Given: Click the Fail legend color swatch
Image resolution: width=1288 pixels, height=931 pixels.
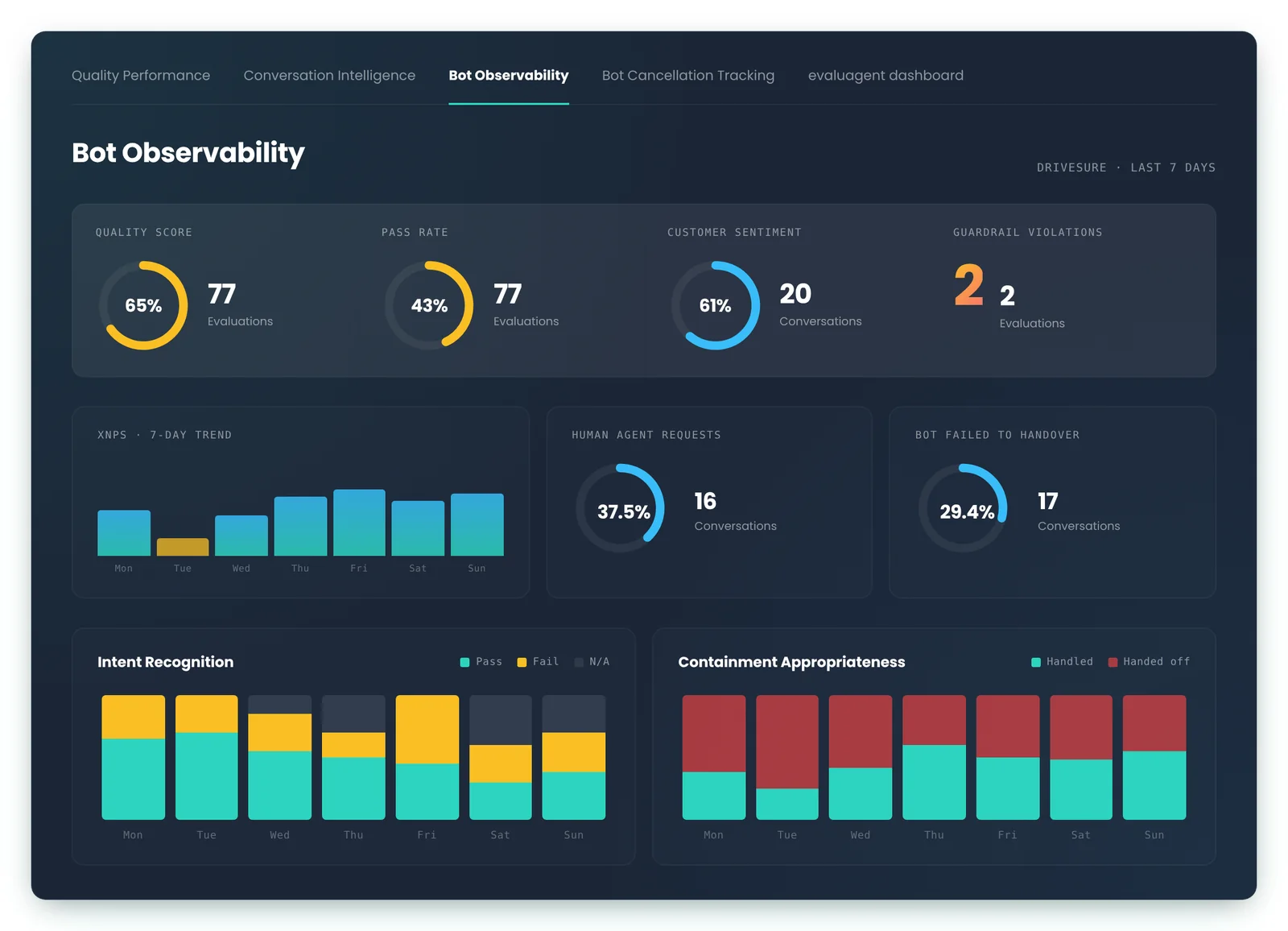Looking at the screenshot, I should point(522,662).
